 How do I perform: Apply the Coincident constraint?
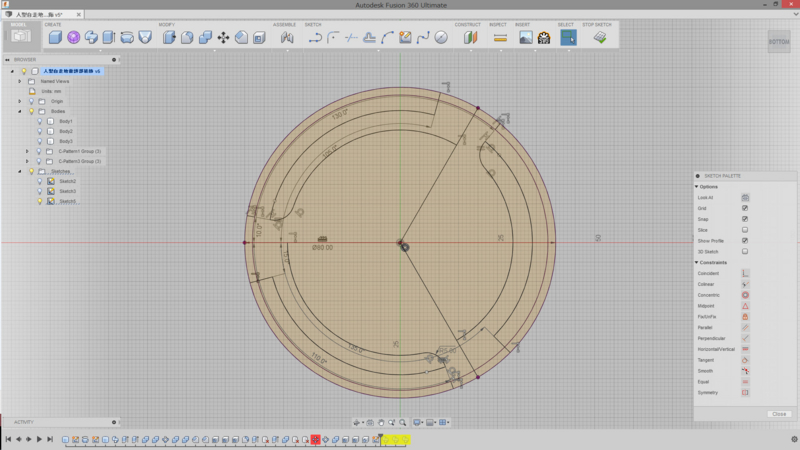745,273
